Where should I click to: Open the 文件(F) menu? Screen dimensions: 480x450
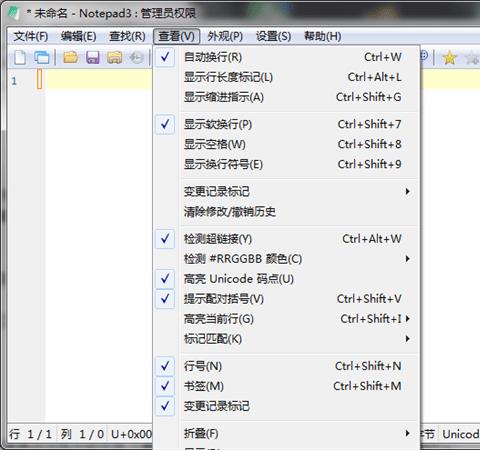[31, 36]
